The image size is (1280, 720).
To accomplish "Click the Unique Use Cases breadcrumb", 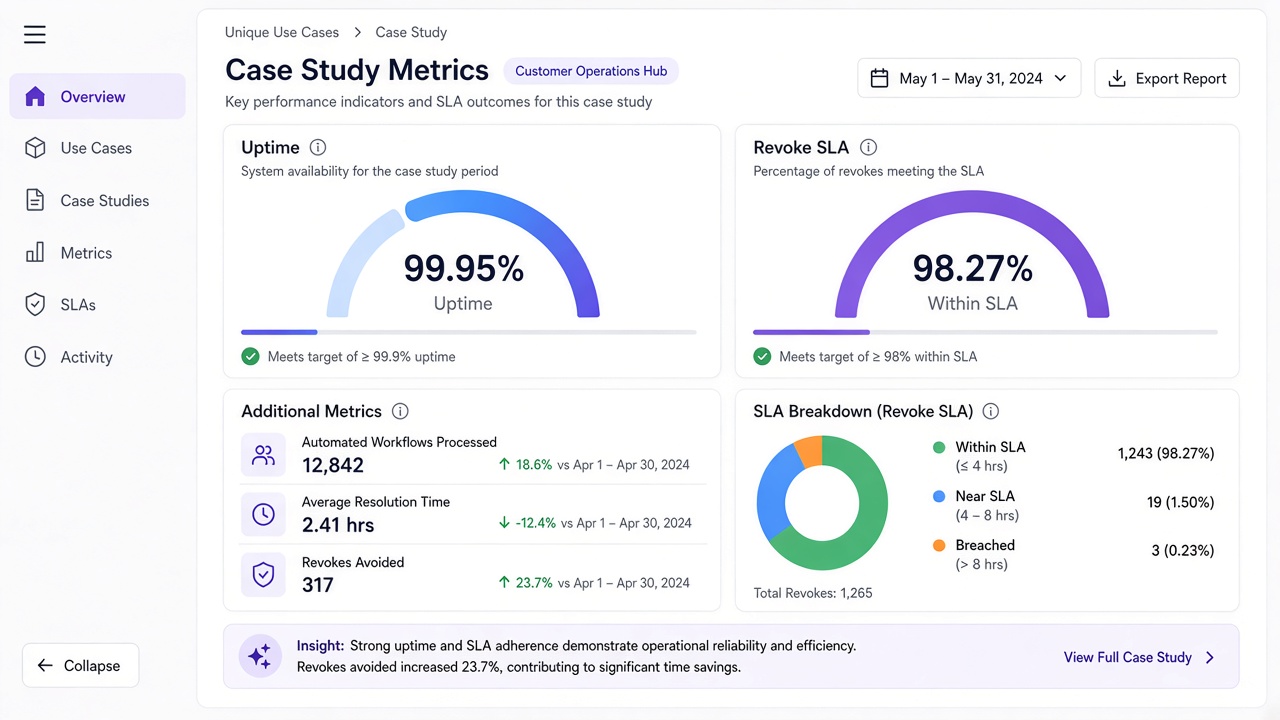I will [282, 32].
